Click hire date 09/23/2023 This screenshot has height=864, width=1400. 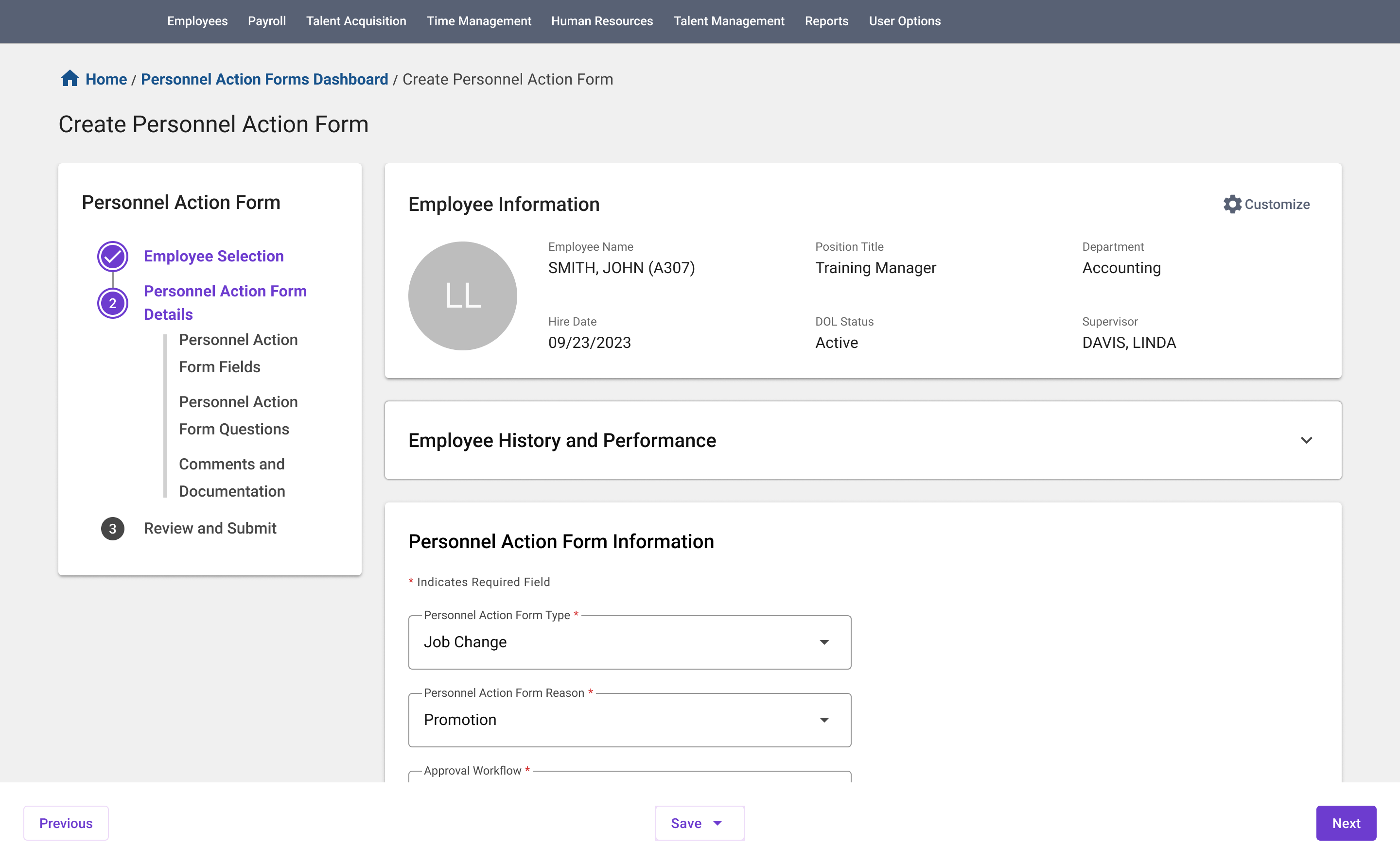click(589, 343)
